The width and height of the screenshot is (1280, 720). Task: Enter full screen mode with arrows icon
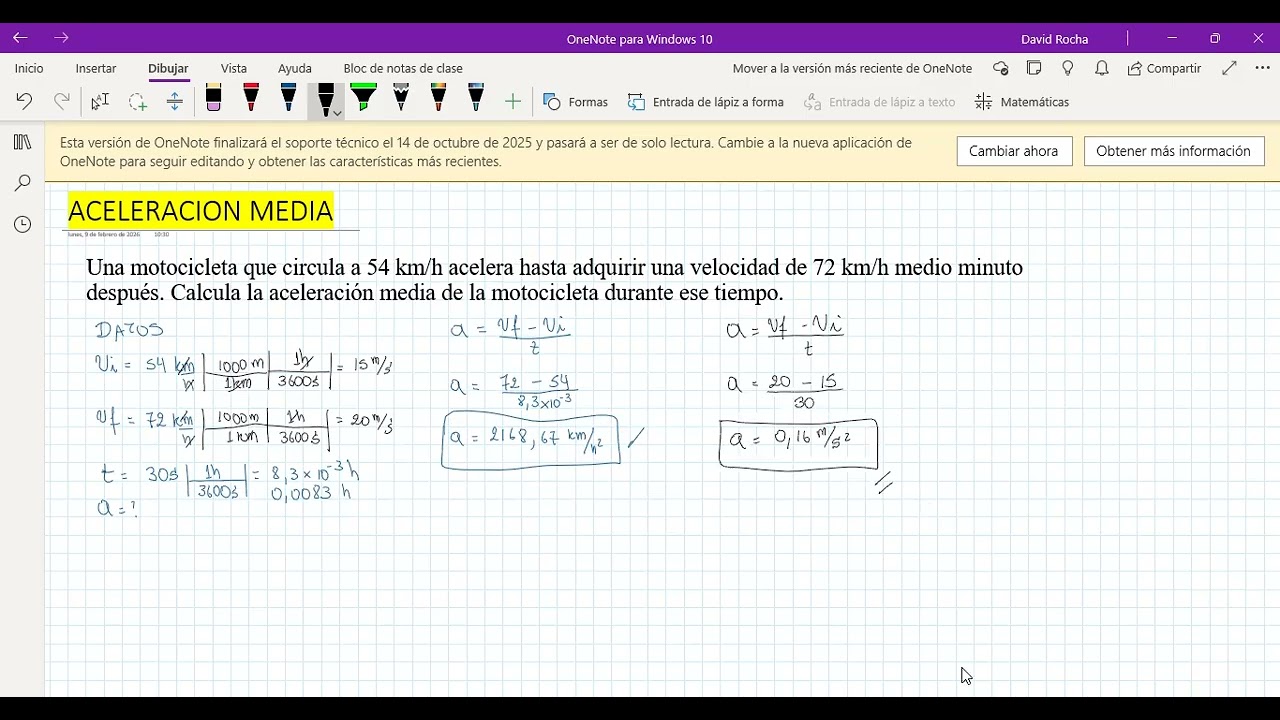click(1229, 68)
